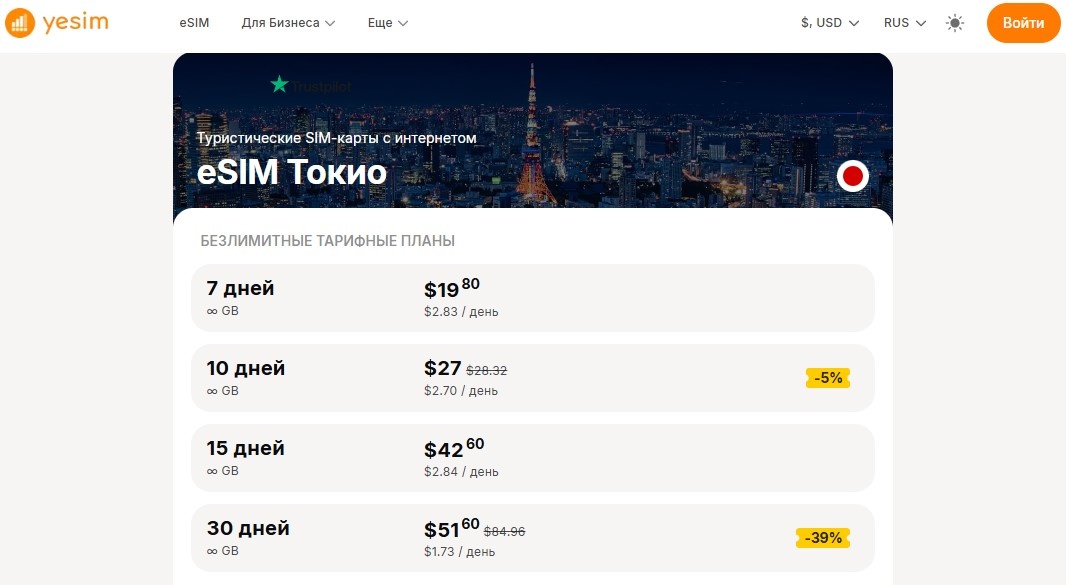The width and height of the screenshot is (1066, 585).
Task: Click the green Trustpilot star
Action: coord(279,85)
